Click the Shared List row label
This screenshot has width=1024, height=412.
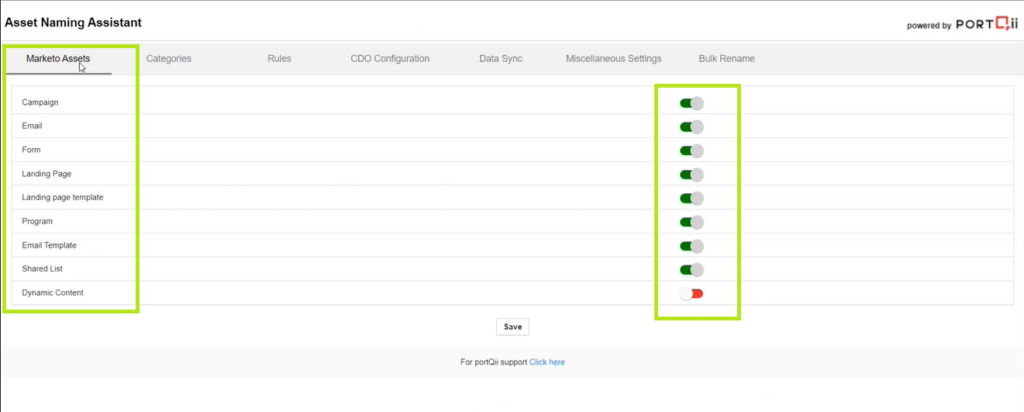click(x=42, y=269)
